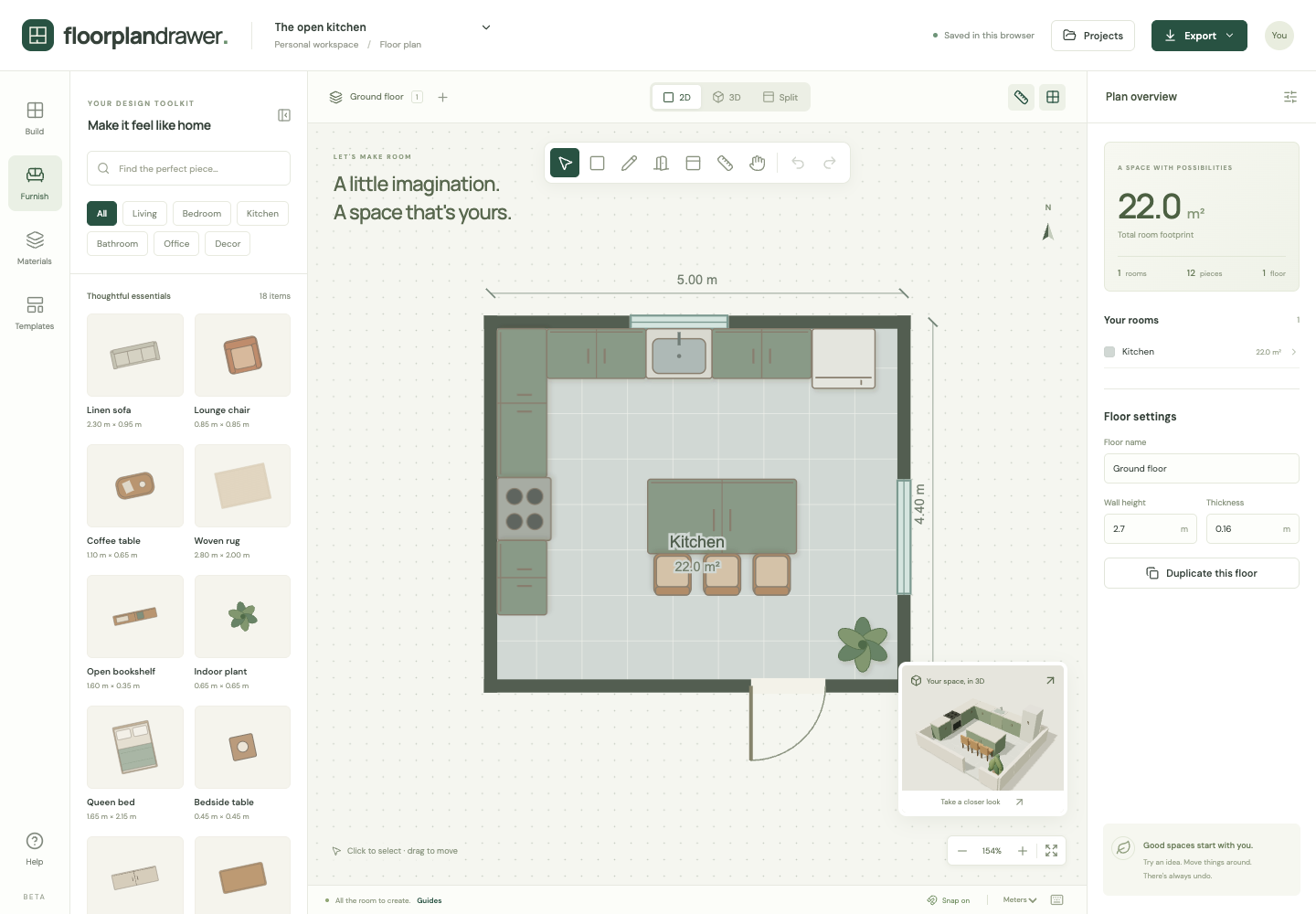Viewport: 1316px width, 914px height.
Task: Expand the 3D preview card
Action: pos(1050,680)
